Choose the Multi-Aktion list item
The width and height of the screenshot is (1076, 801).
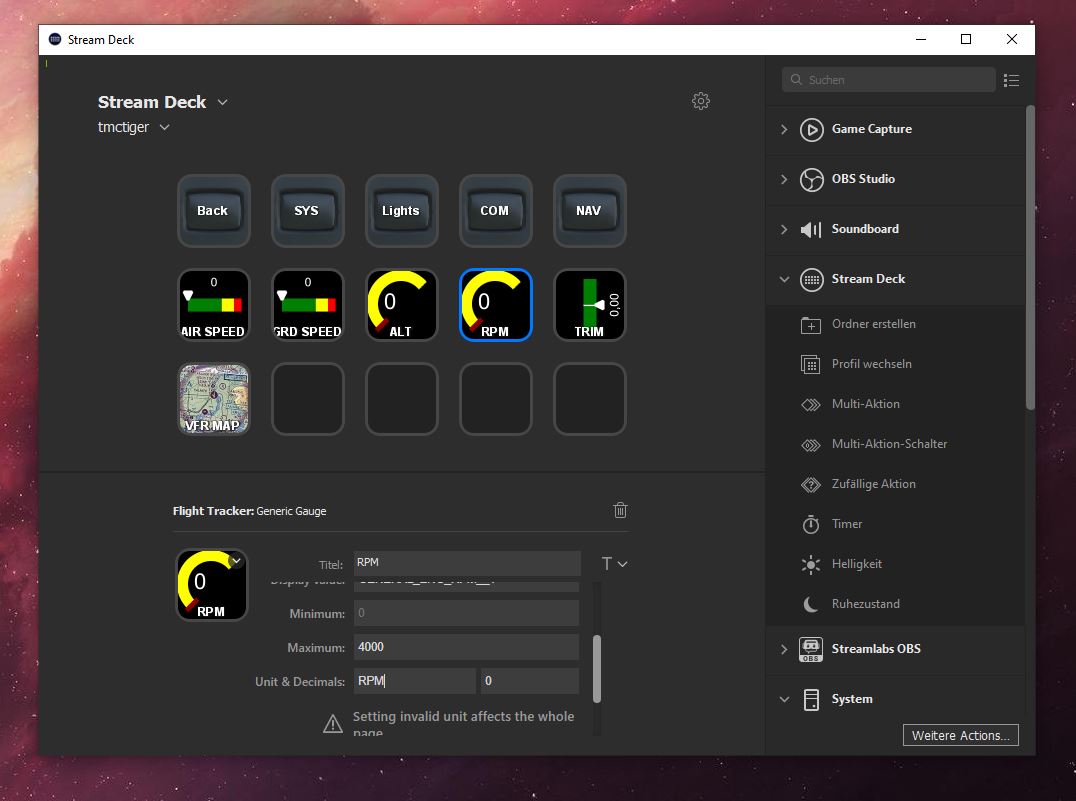[x=865, y=404]
